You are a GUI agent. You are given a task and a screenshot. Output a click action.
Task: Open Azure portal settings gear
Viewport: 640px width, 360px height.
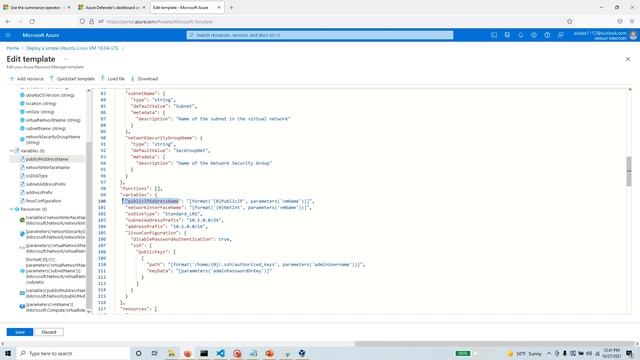click(x=534, y=35)
